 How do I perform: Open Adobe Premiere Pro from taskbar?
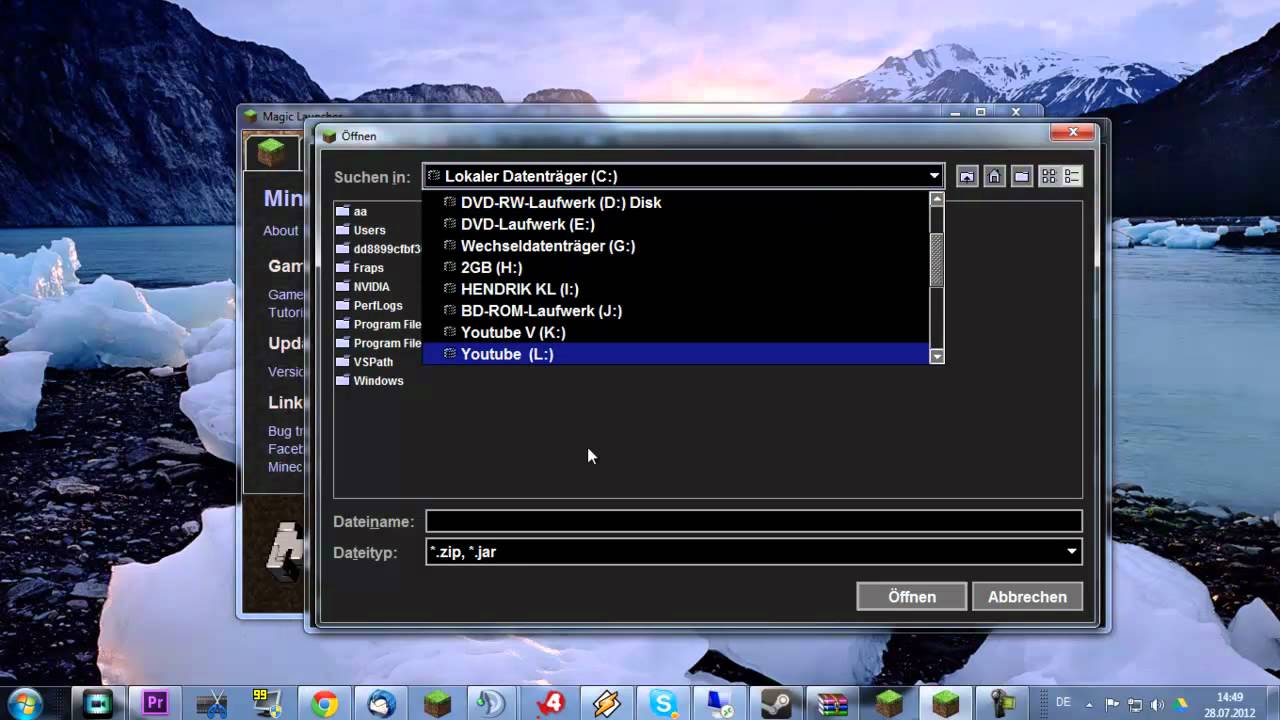155,703
